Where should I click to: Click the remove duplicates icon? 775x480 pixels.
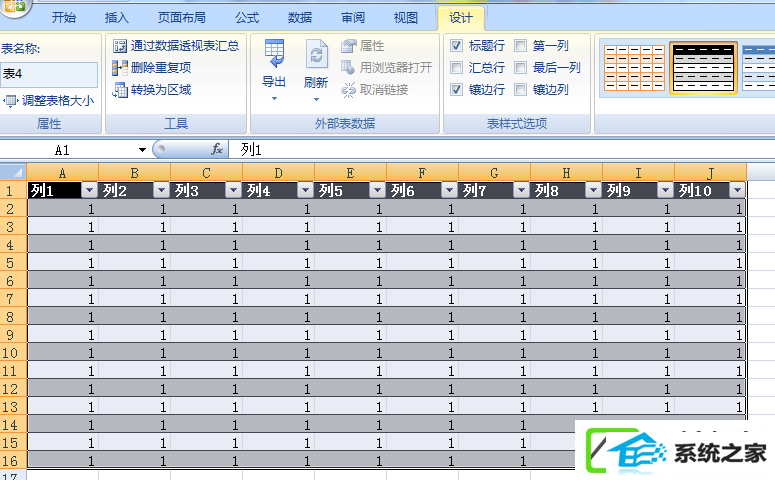(x=120, y=68)
